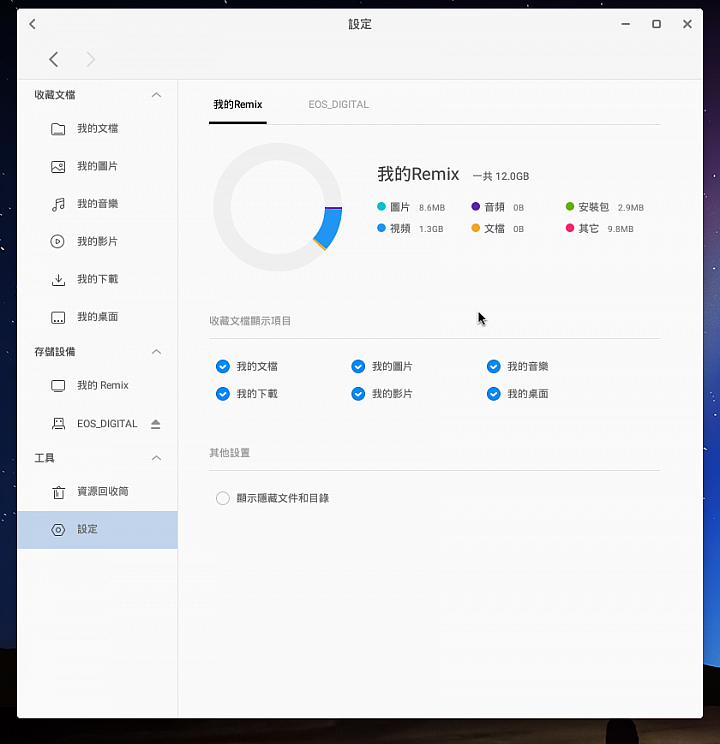Click blue video segment of storage ring
Screen dimensions: 720x744
[x=331, y=228]
